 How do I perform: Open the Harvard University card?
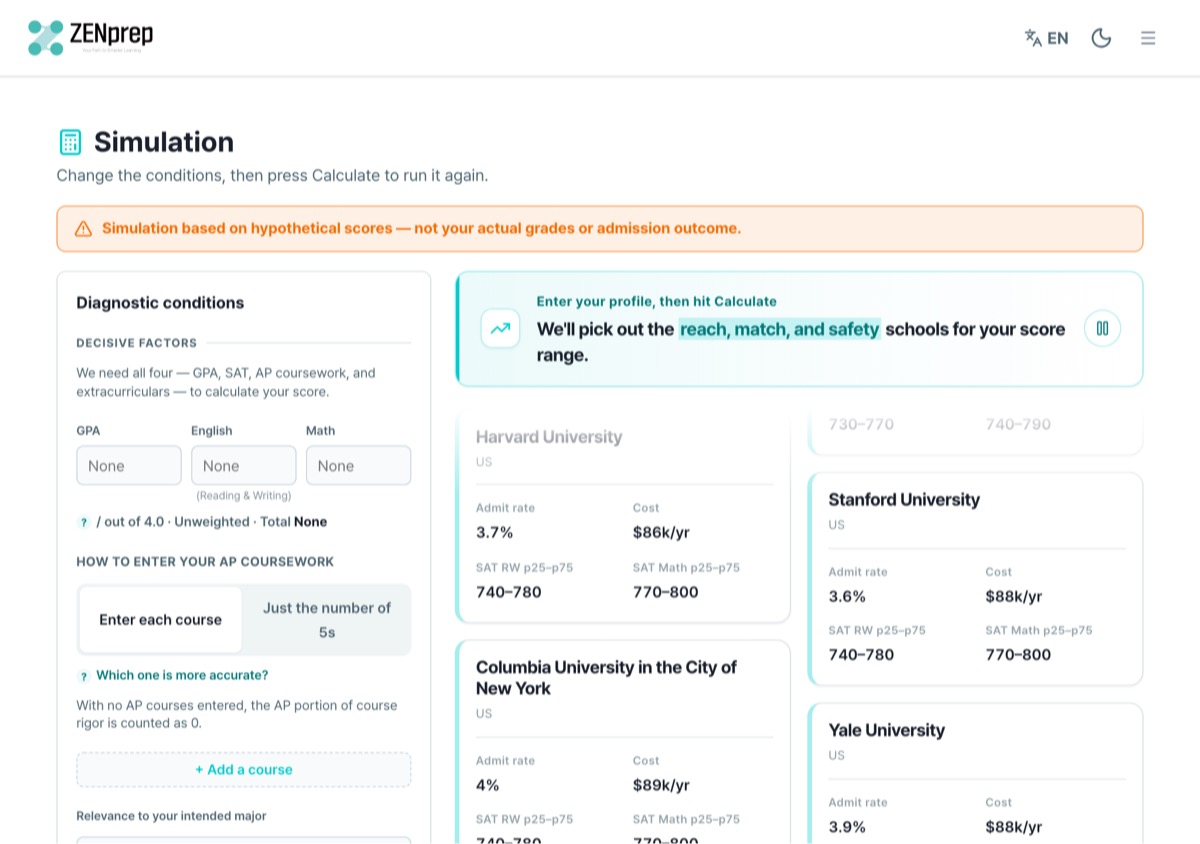point(622,515)
